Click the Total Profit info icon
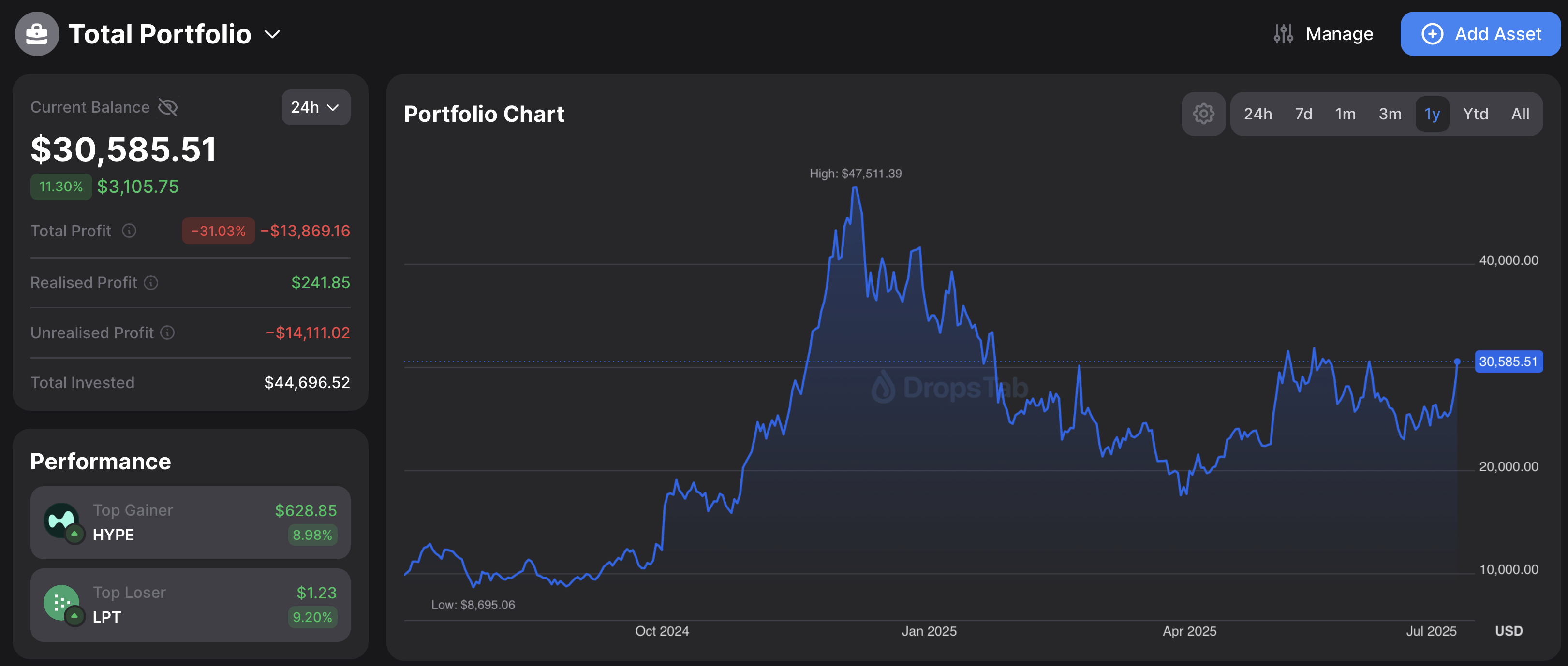This screenshot has height=666, width=1568. tap(129, 231)
